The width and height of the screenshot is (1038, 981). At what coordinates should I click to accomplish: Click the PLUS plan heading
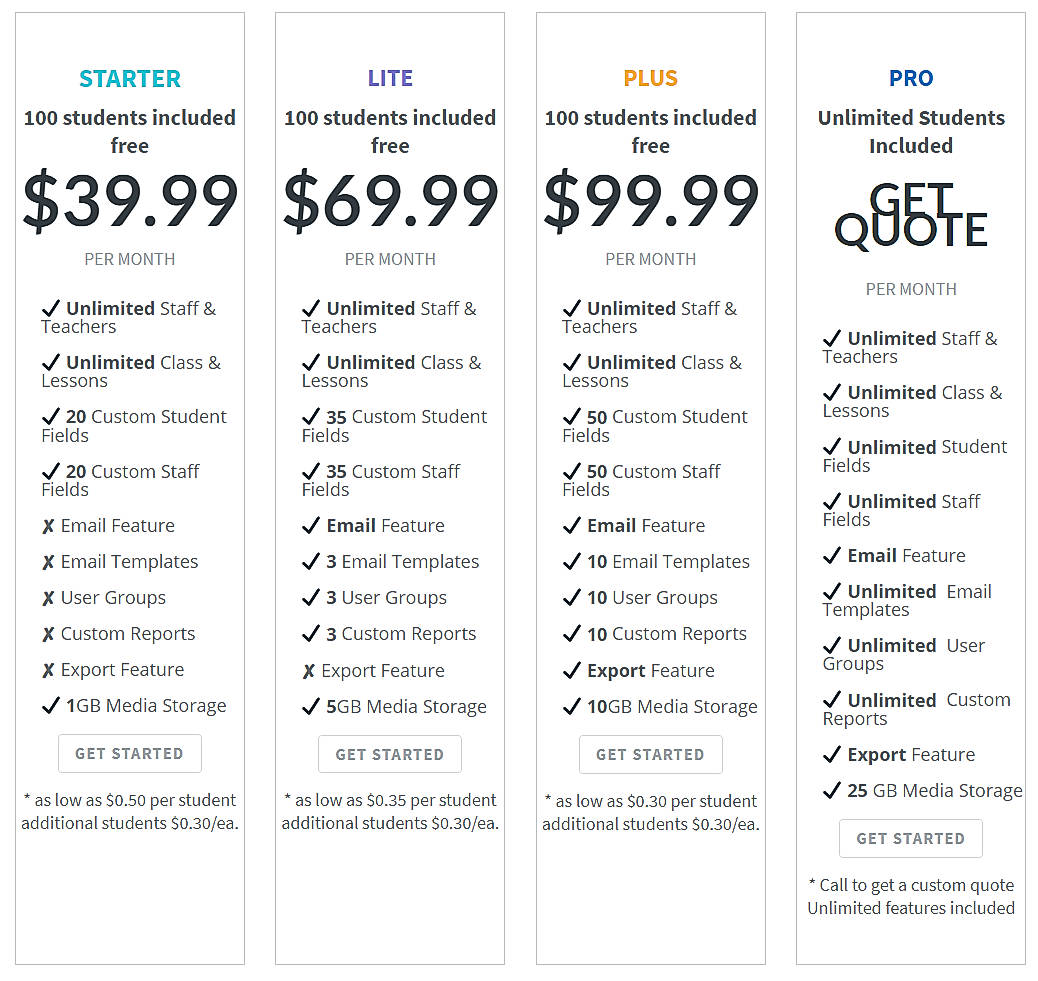pos(651,78)
